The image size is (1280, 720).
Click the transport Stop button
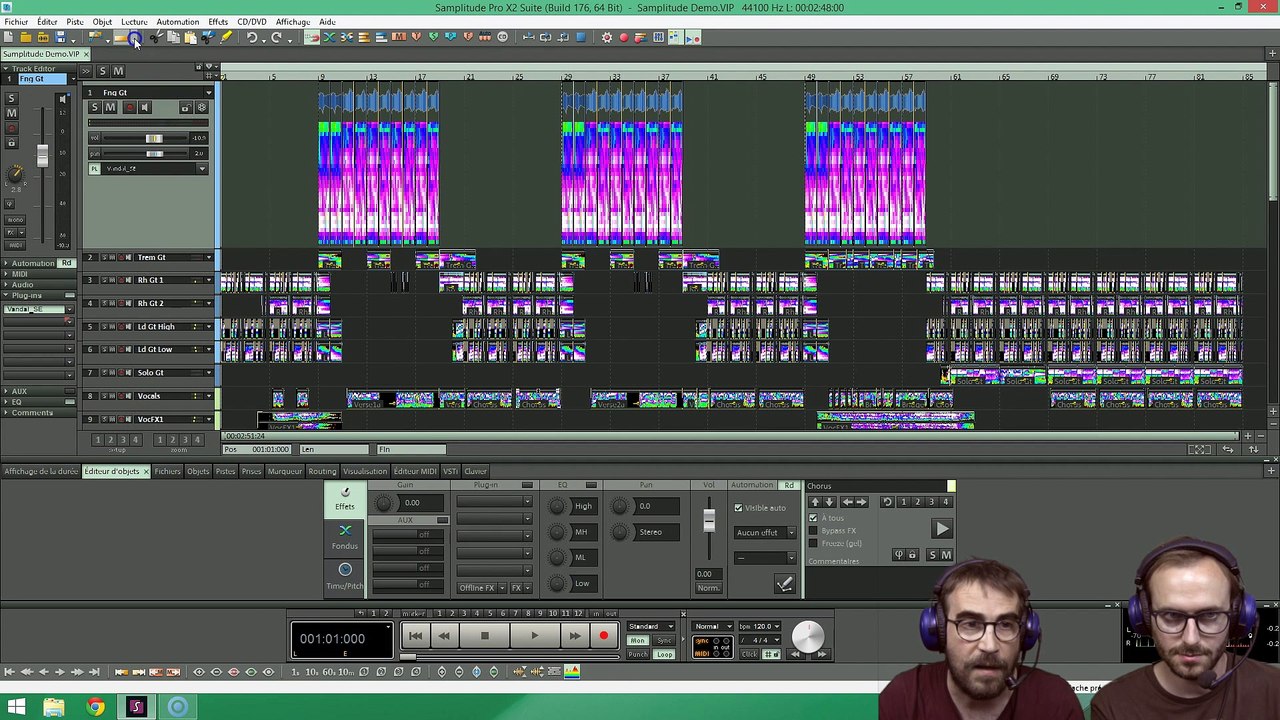485,636
